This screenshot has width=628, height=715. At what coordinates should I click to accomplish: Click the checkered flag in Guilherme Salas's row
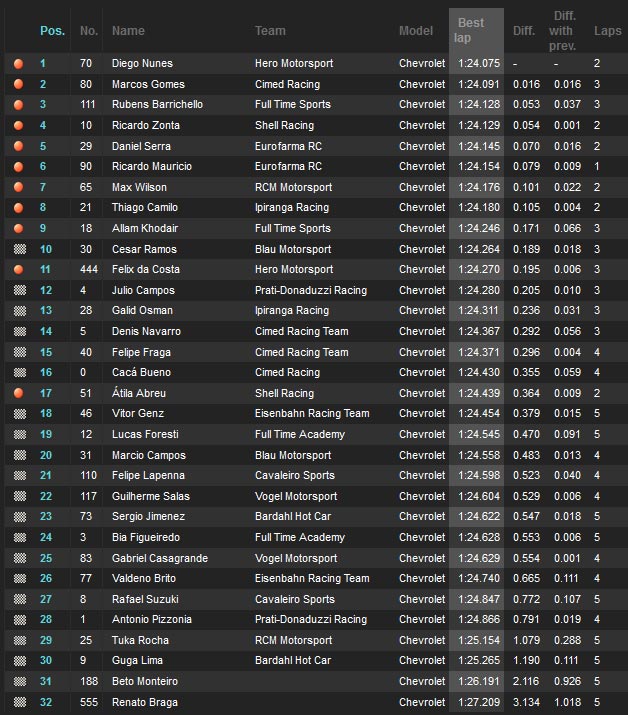tap(20, 496)
